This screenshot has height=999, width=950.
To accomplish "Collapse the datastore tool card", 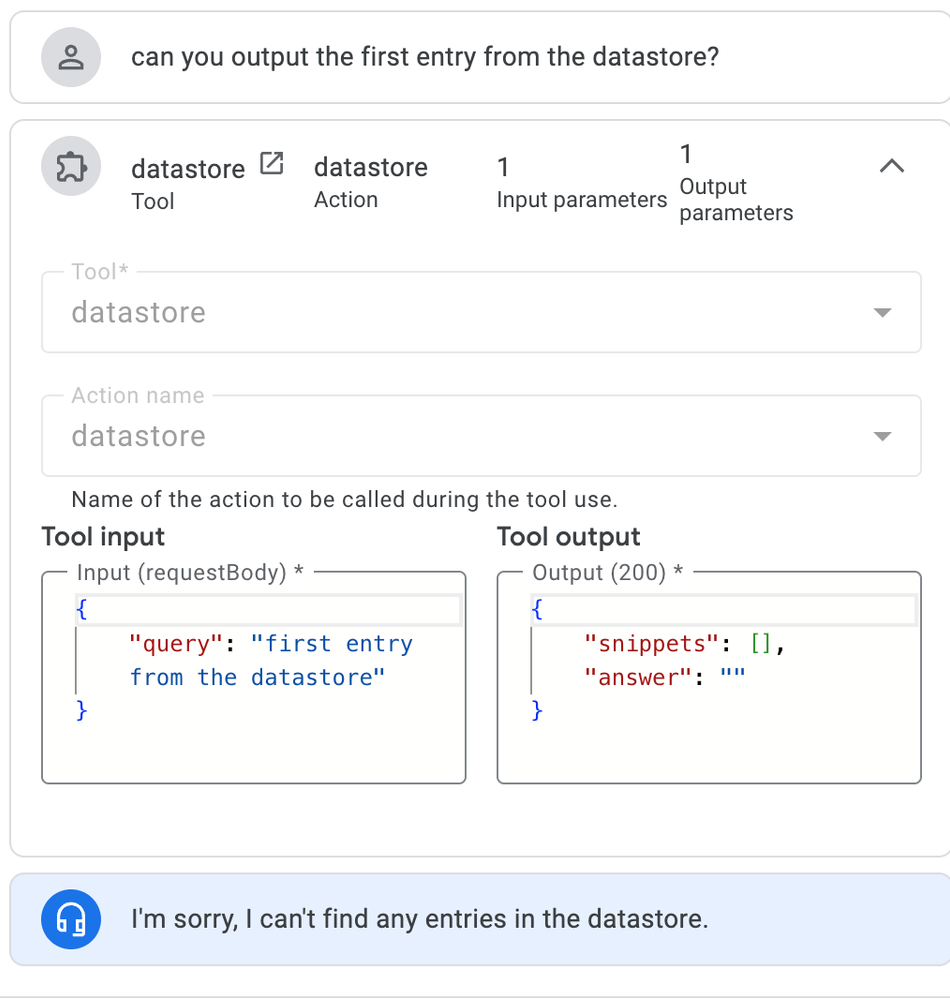I will [x=891, y=166].
